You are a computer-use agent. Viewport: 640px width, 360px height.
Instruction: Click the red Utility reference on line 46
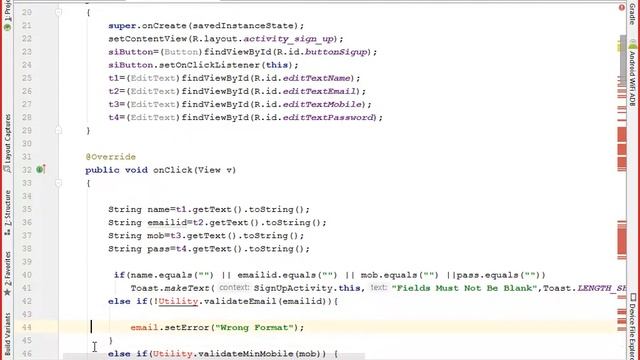(172, 353)
